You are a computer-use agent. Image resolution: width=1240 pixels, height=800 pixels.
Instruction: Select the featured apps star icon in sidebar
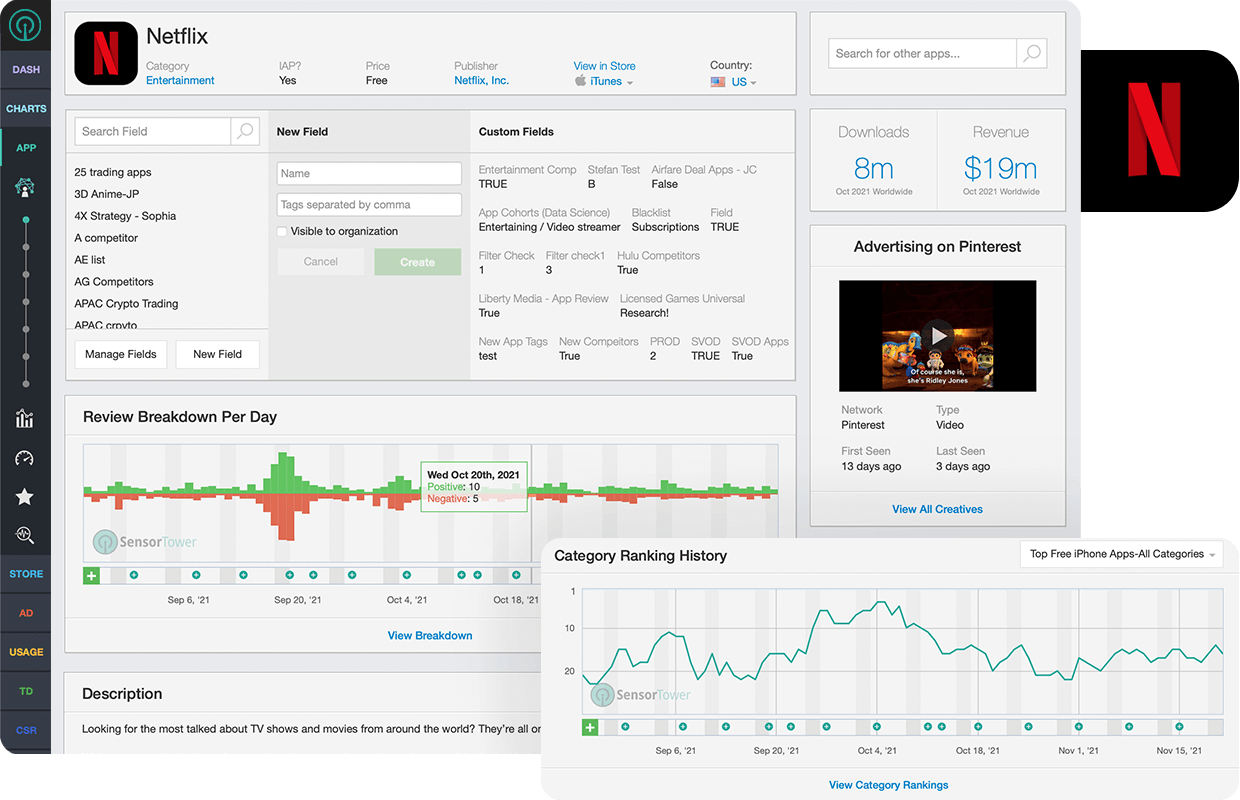(25, 497)
